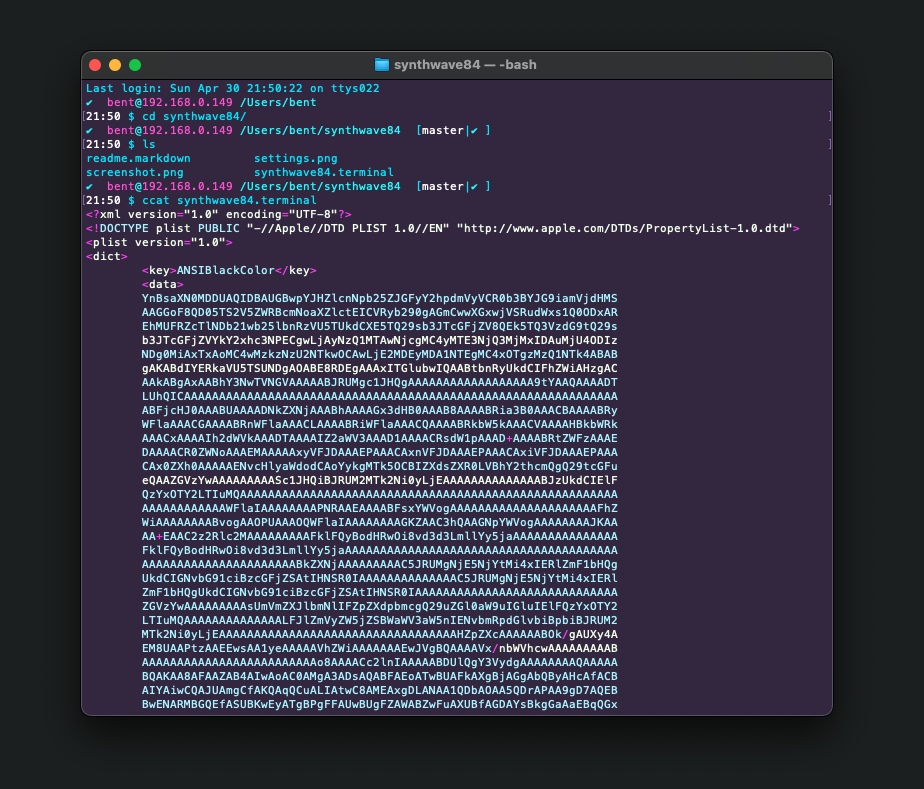Click the ANSIBlackColor key text

(226, 270)
